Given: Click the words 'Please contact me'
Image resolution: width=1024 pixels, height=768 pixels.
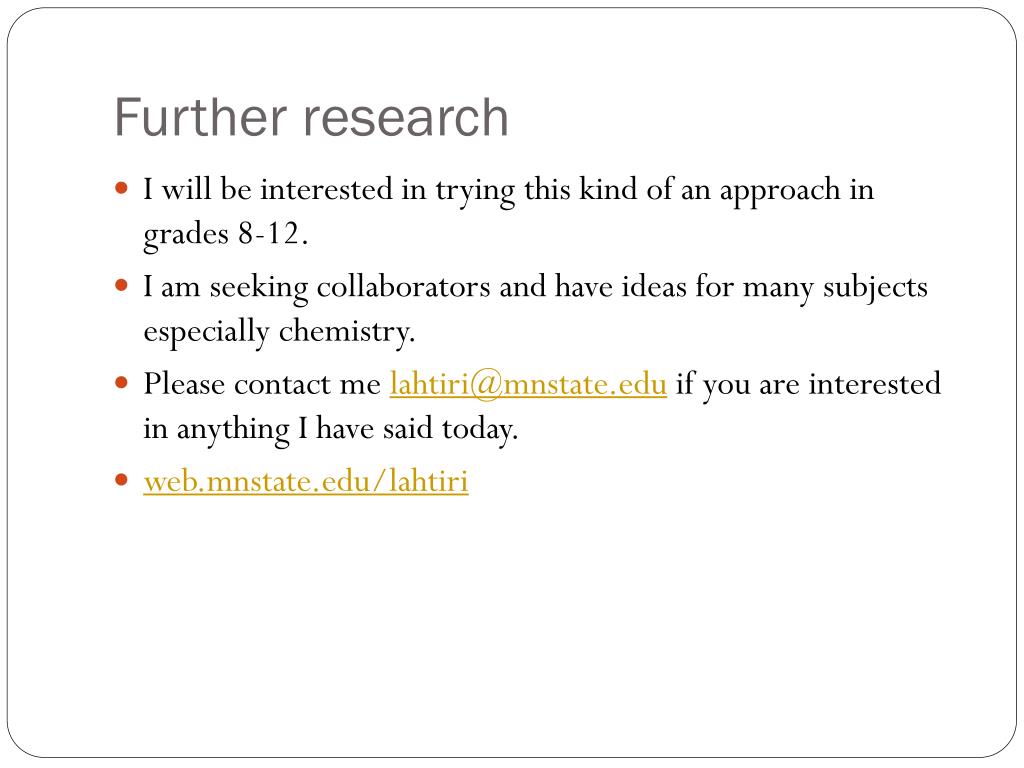Looking at the screenshot, I should pos(262,384).
